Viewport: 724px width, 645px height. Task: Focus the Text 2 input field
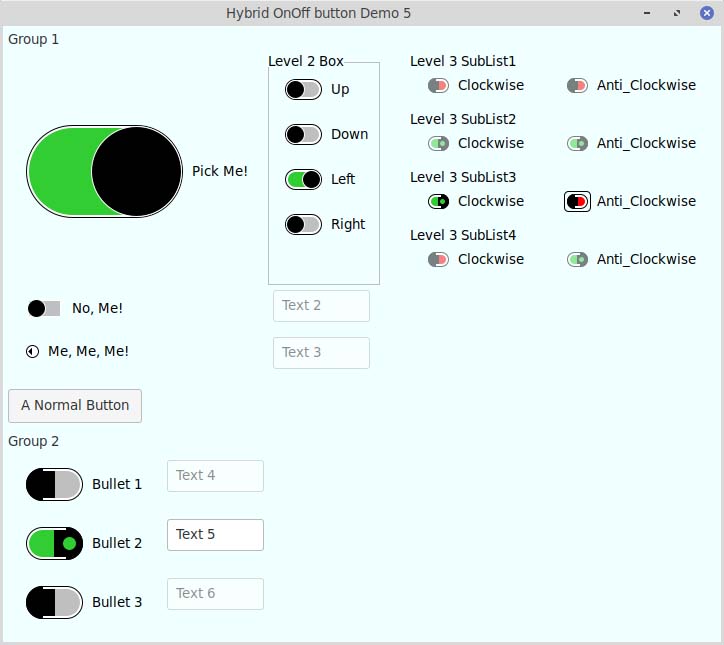click(321, 306)
